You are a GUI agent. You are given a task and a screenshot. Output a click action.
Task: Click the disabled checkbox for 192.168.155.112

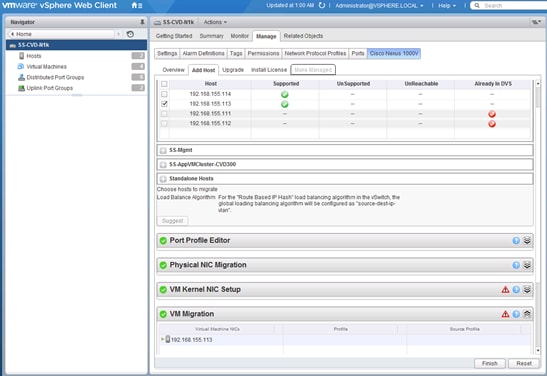[164, 123]
